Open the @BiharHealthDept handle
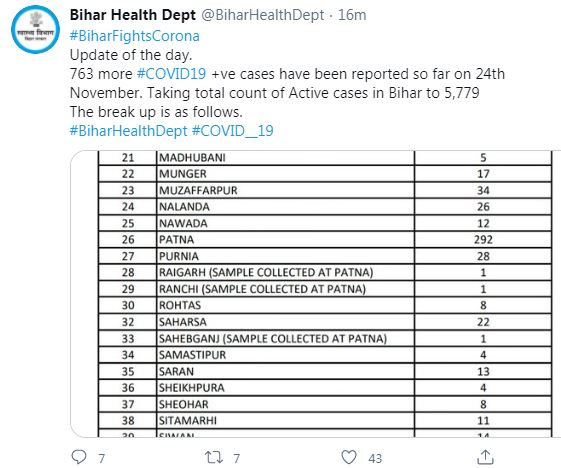561x468 pixels. click(263, 15)
